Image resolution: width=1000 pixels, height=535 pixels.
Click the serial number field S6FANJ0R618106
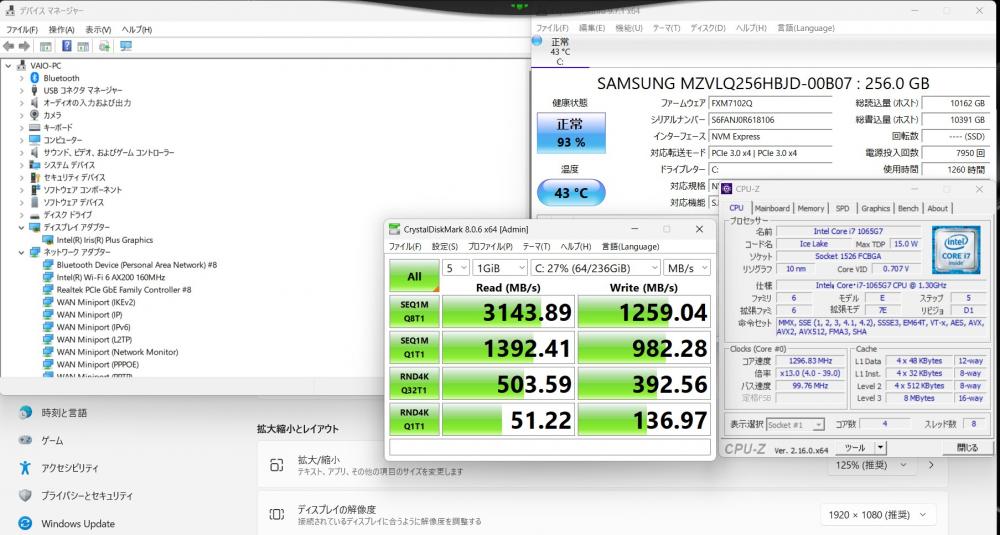(770, 119)
